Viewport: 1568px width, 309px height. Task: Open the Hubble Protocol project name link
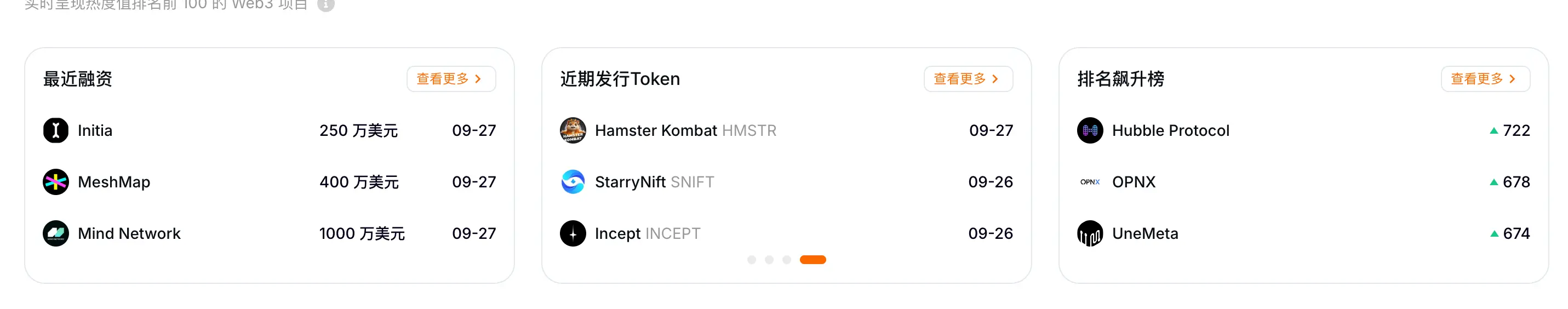coord(1170,131)
